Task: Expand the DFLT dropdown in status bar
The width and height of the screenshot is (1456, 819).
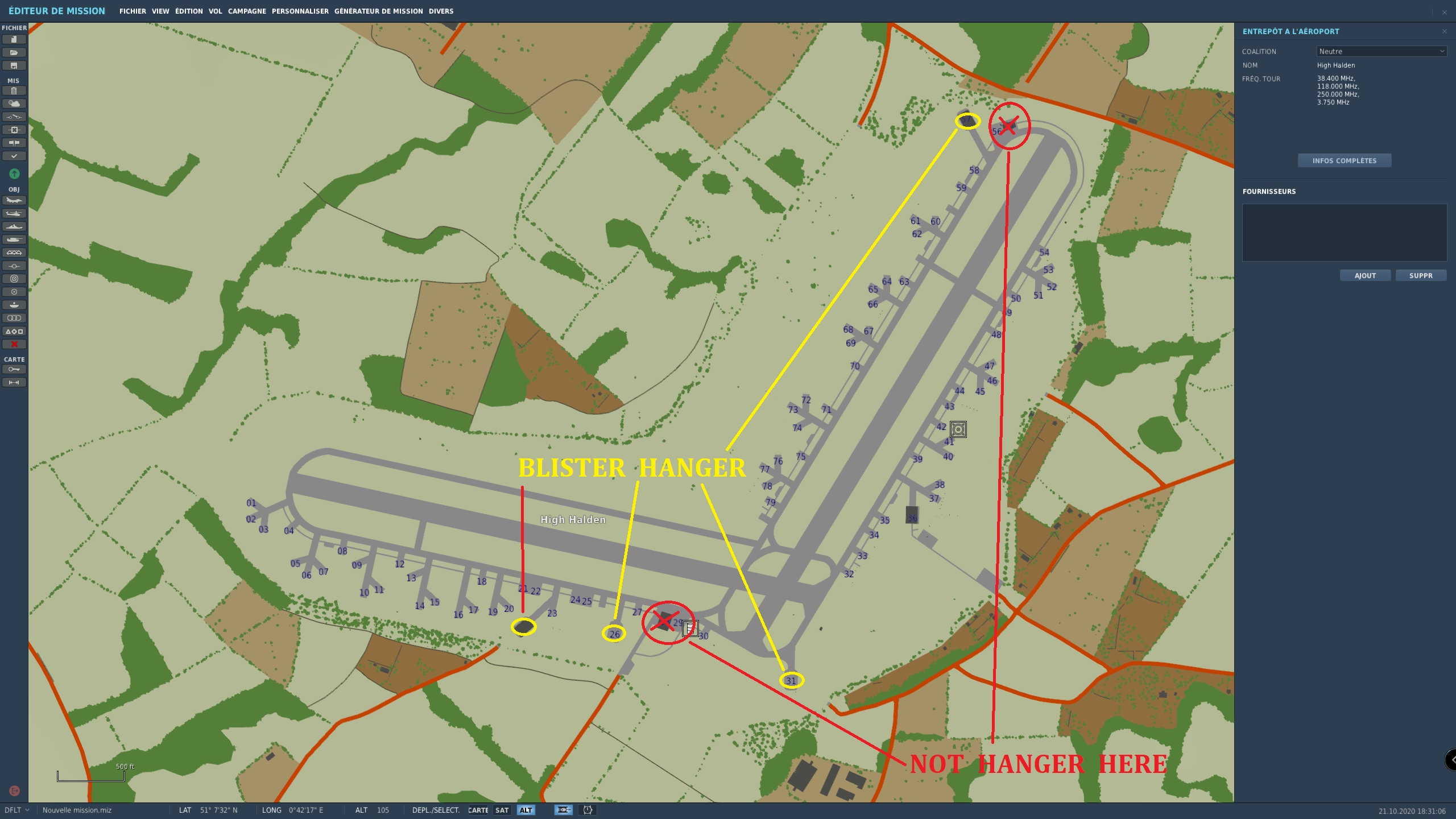Action: tap(17, 810)
